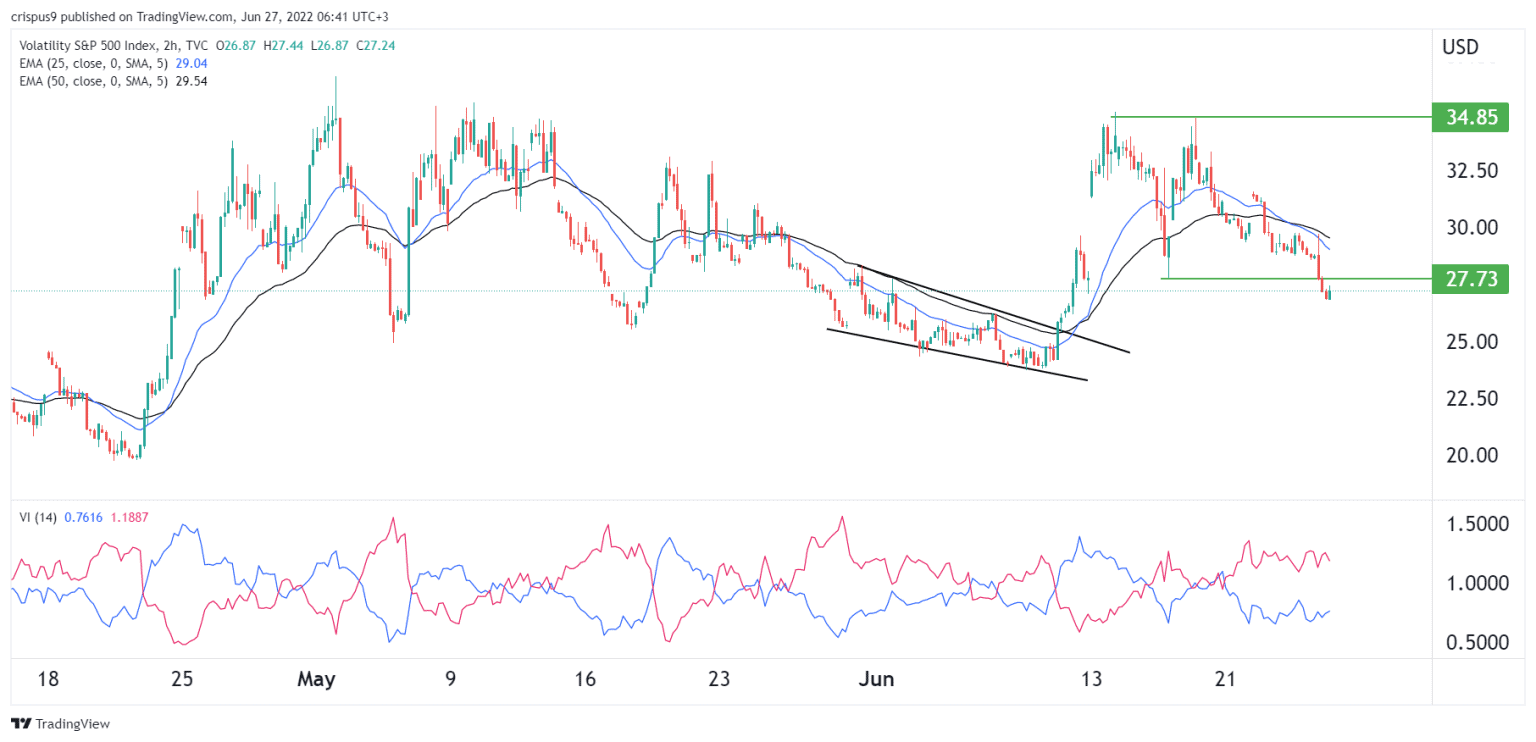Screen dimensions: 1536x742
Task: Select the May label on the time axis
Action: click(317, 679)
